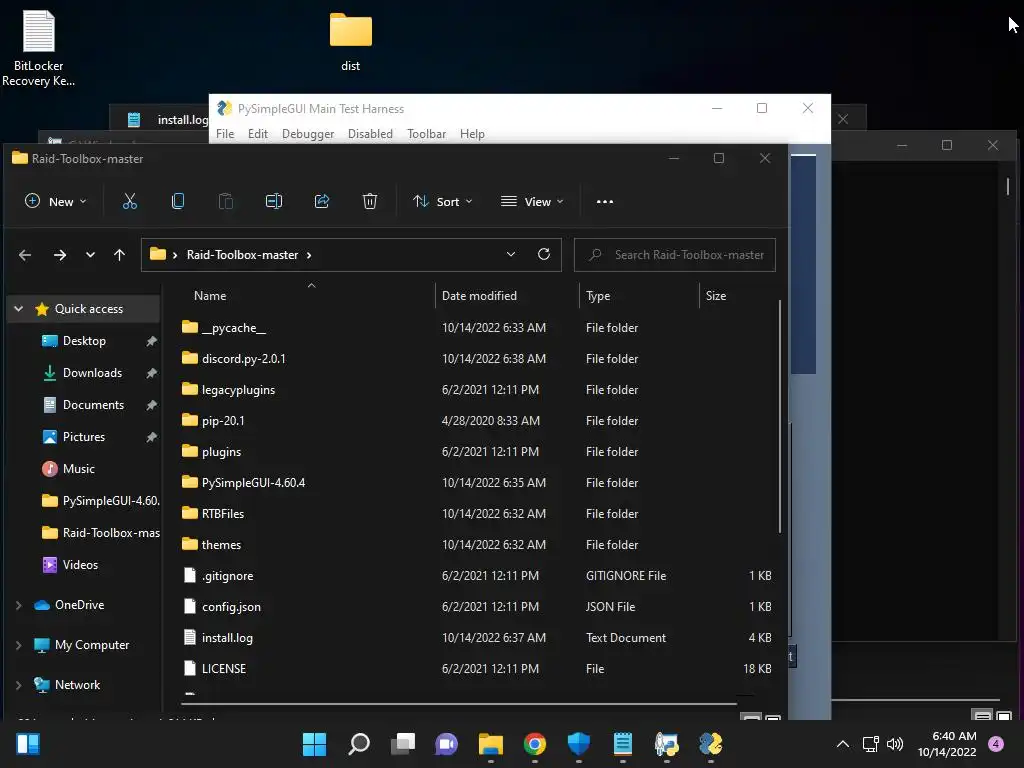Image resolution: width=1024 pixels, height=768 pixels.
Task: Click the Rename icon in Explorer toolbar
Action: pyautogui.click(x=274, y=201)
